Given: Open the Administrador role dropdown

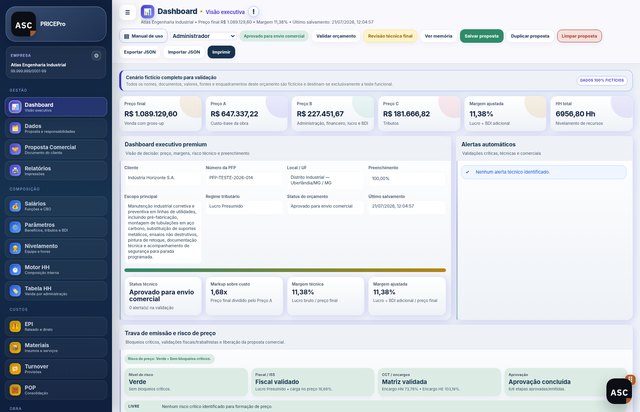Looking at the screenshot, I should 203,36.
